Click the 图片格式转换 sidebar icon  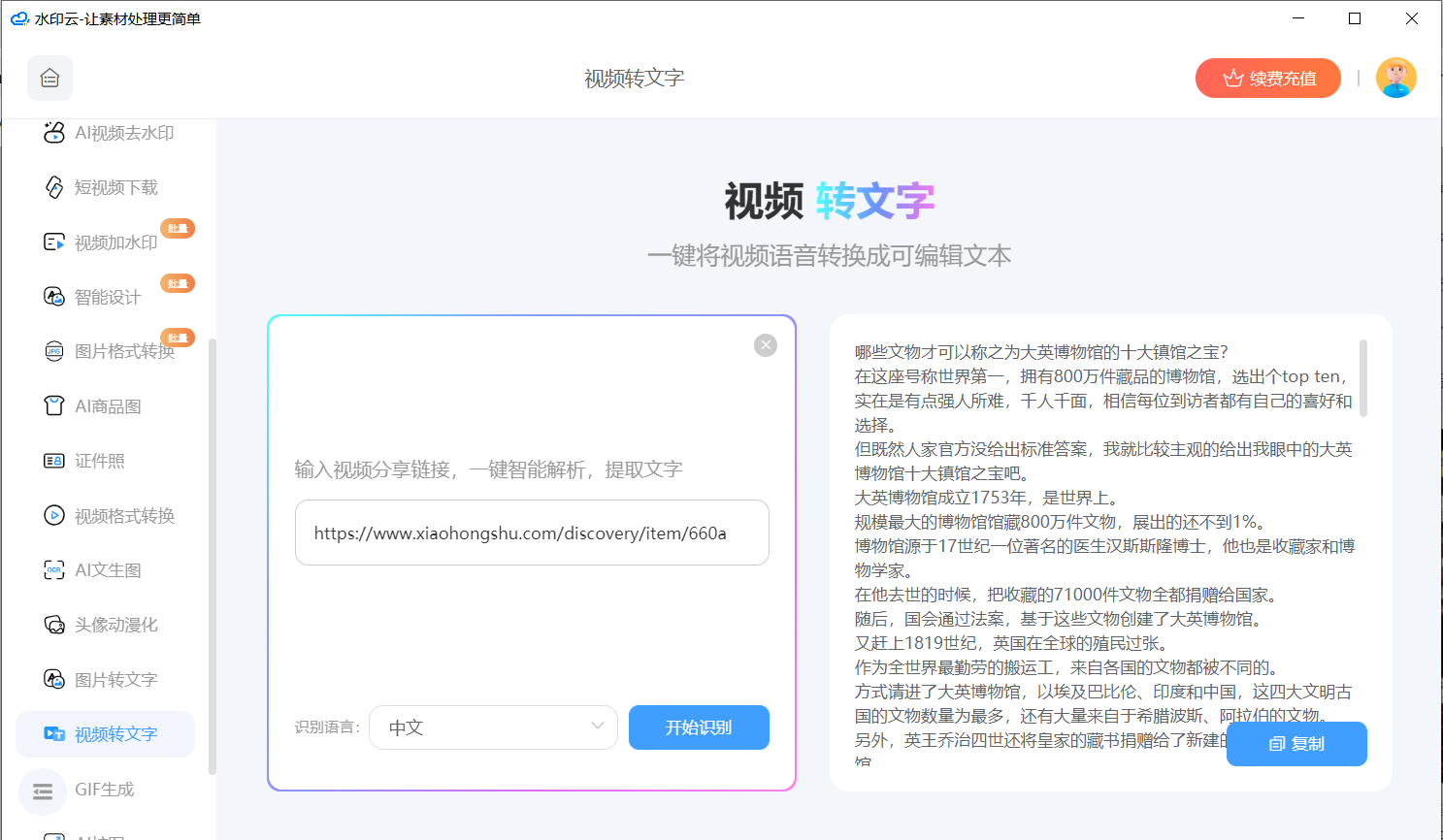coord(54,351)
